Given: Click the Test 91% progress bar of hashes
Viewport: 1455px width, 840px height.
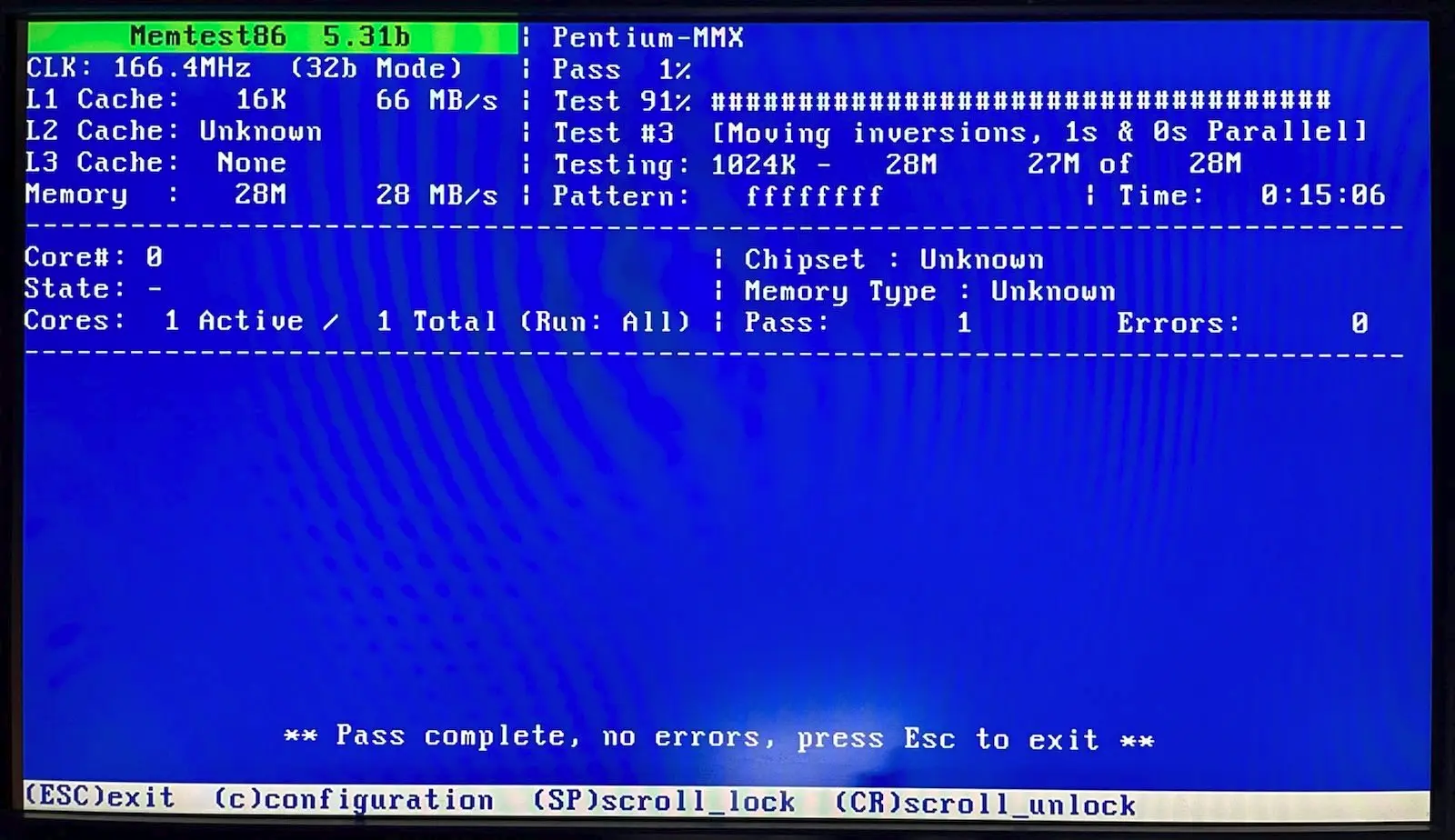Looking at the screenshot, I should click(1020, 100).
